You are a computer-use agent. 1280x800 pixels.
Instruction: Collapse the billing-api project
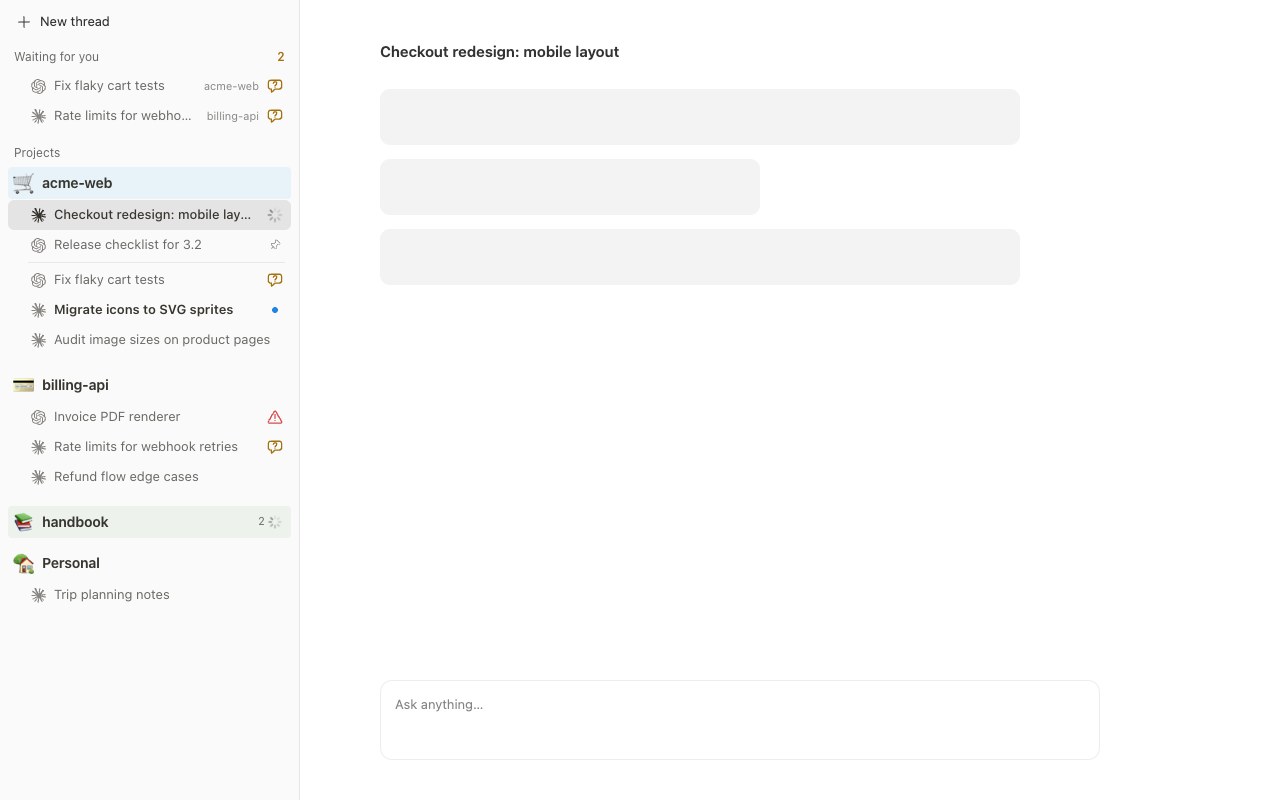[150, 385]
